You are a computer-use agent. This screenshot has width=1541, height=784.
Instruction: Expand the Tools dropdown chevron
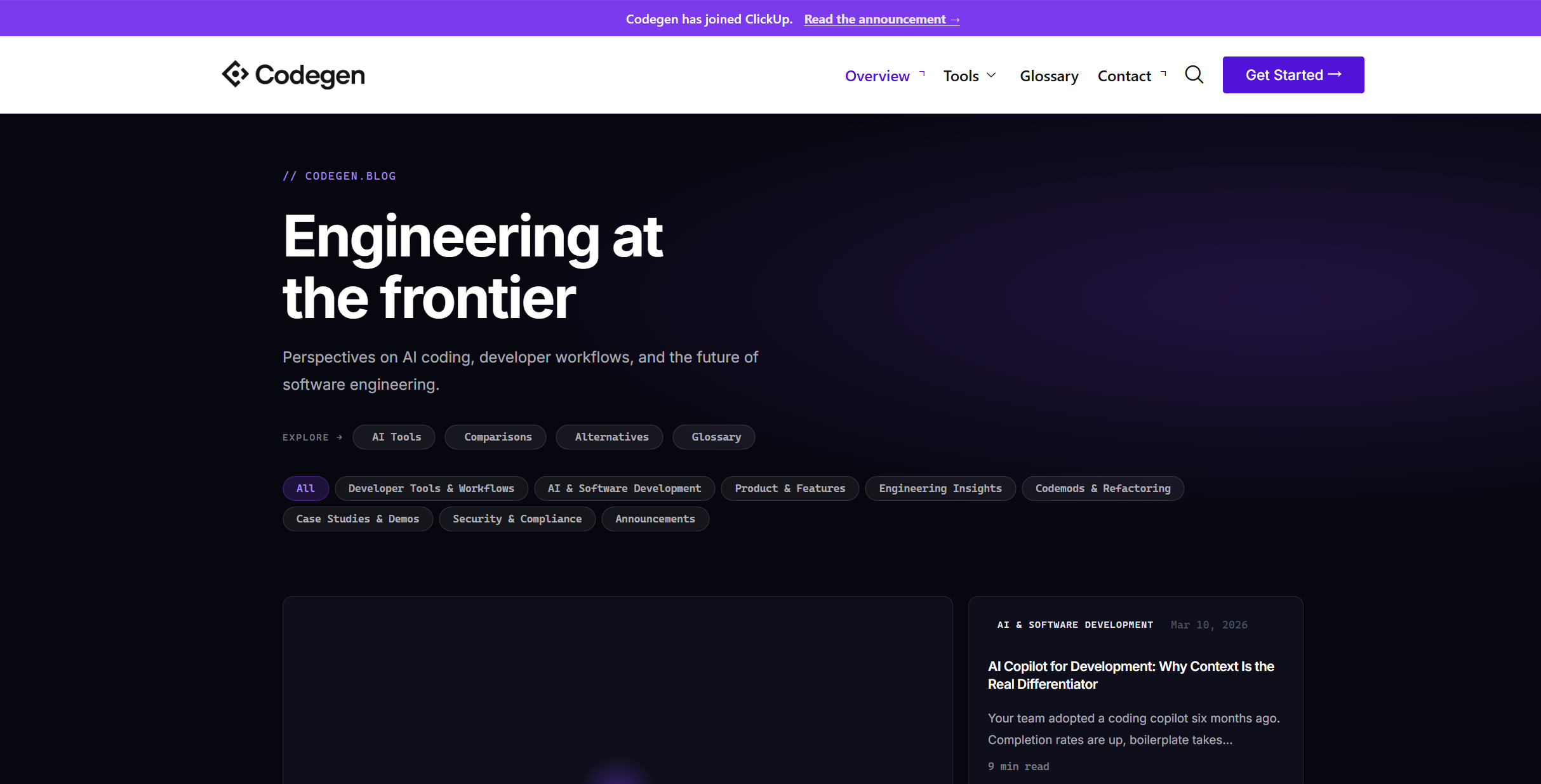tap(991, 76)
